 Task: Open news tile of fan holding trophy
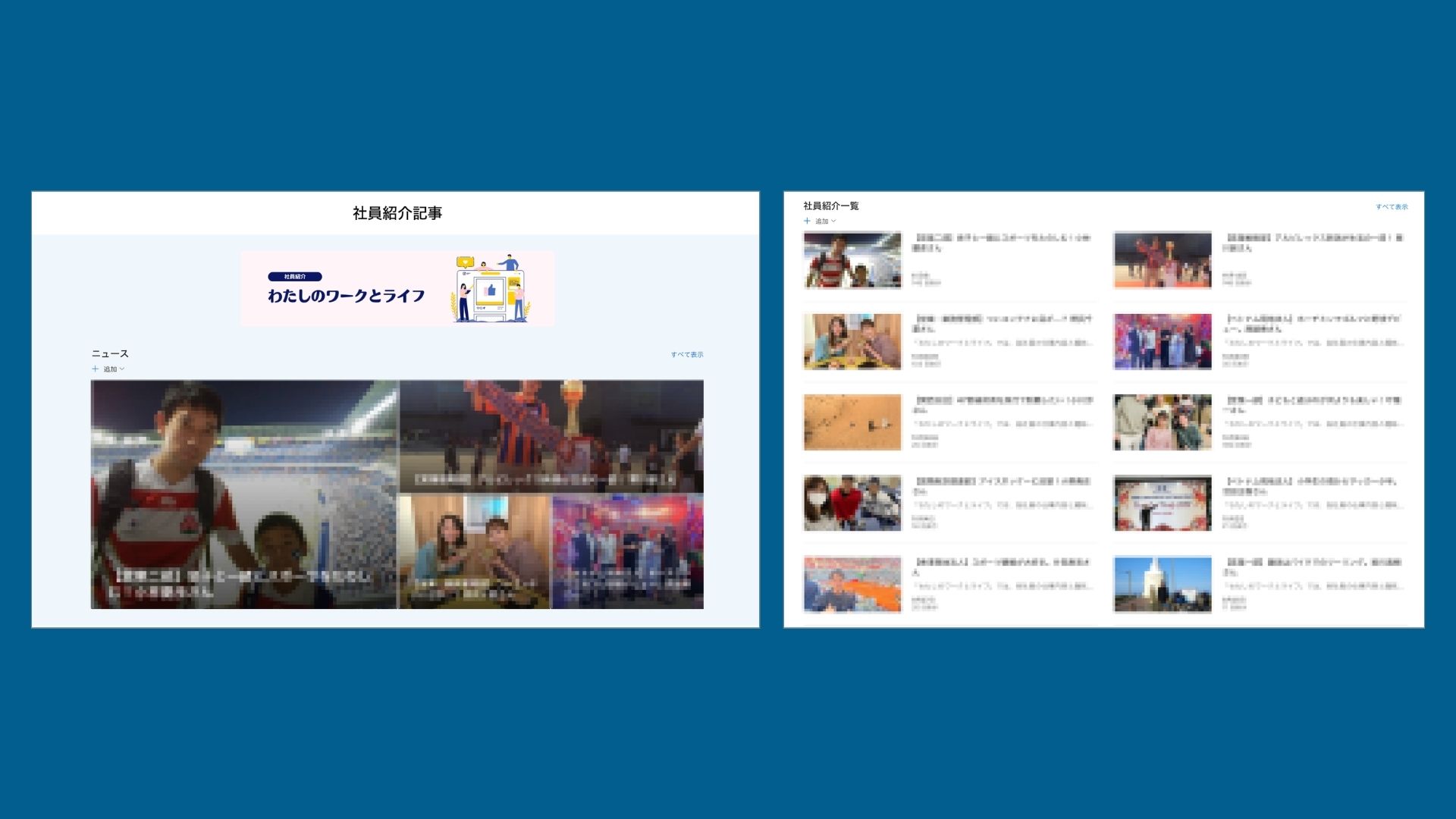point(551,436)
